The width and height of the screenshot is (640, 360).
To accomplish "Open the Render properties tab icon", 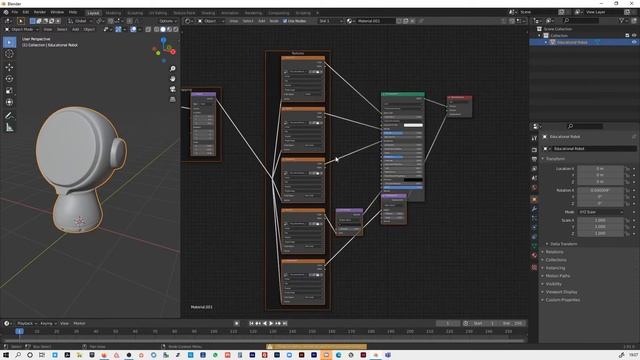I will click(534, 150).
